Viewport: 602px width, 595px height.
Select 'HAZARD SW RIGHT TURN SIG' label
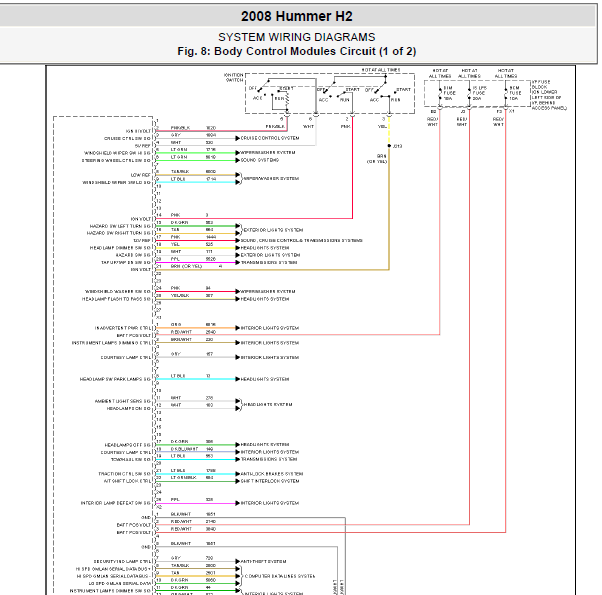click(119, 233)
